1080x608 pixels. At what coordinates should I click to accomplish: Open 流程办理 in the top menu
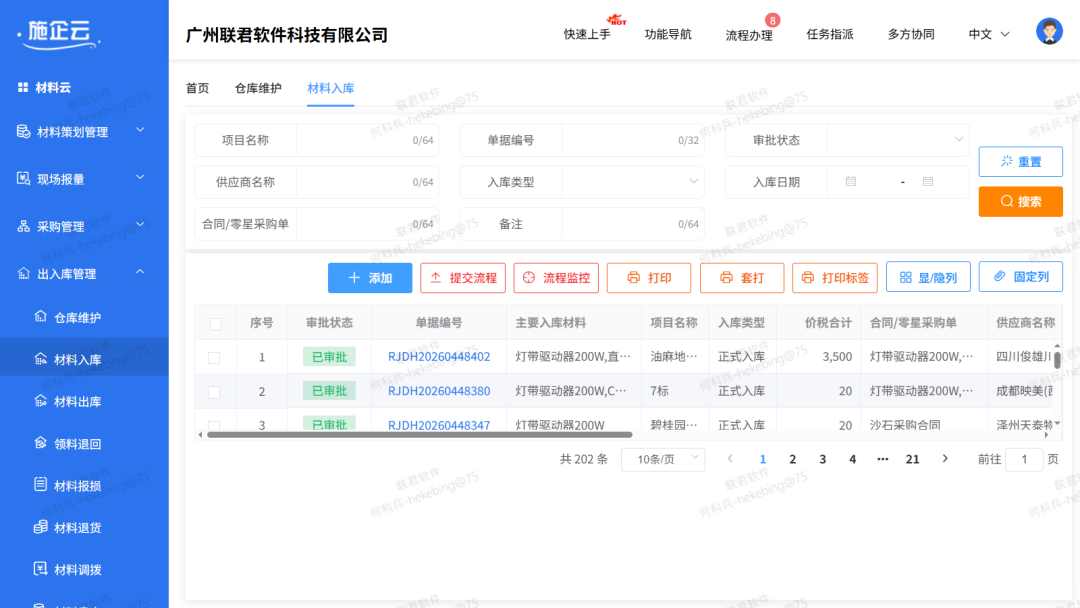pyautogui.click(x=749, y=35)
